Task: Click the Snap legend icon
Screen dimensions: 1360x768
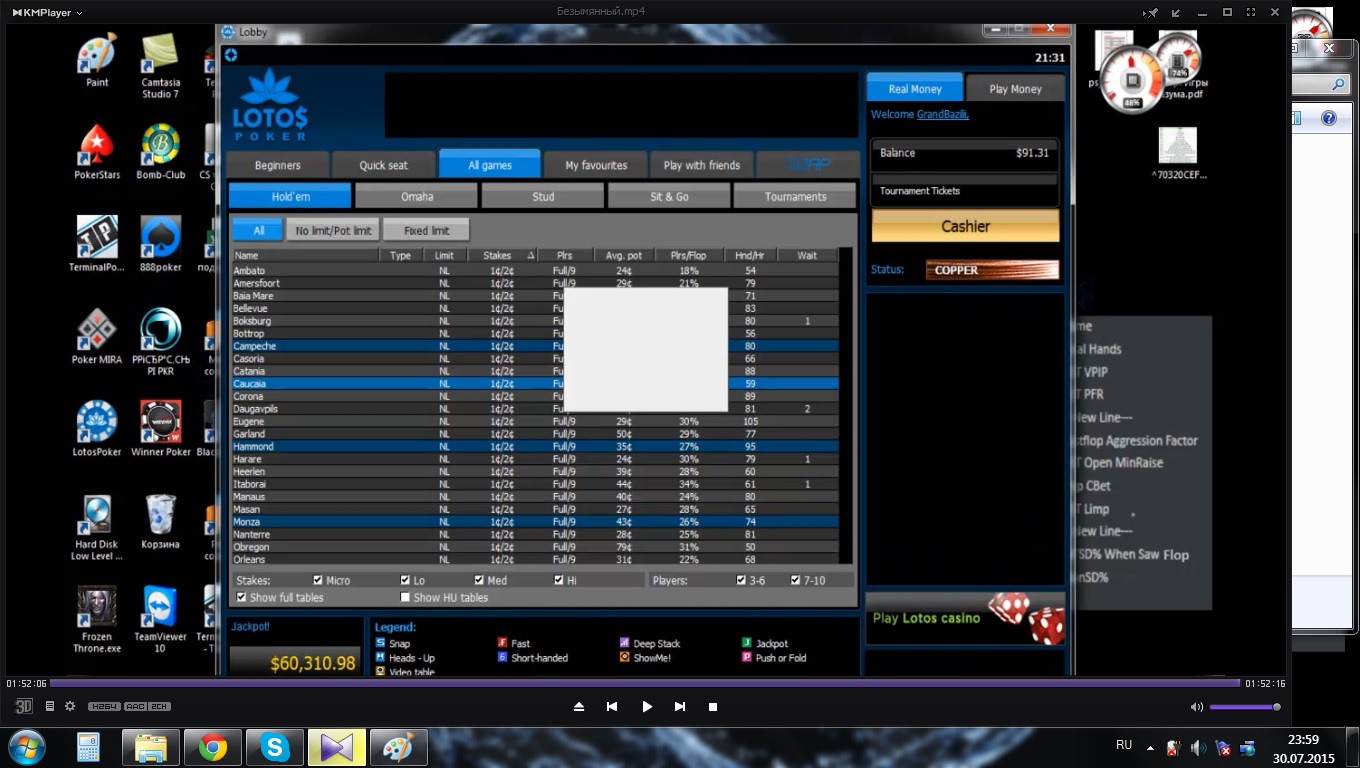Action: [380, 643]
